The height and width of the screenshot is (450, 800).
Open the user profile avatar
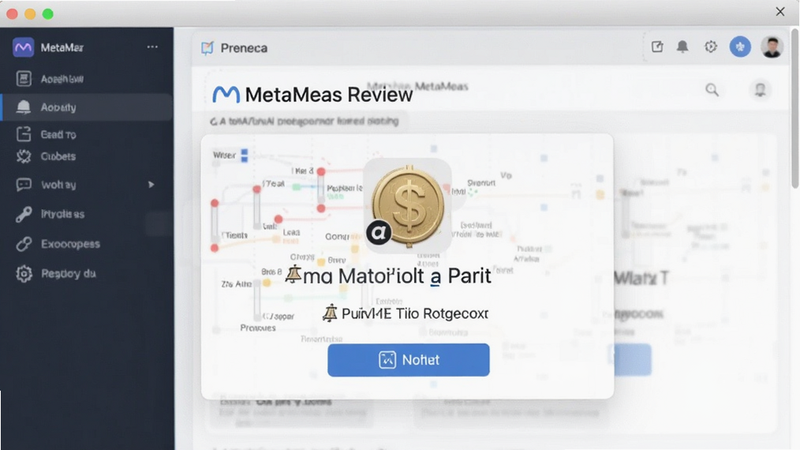click(772, 47)
